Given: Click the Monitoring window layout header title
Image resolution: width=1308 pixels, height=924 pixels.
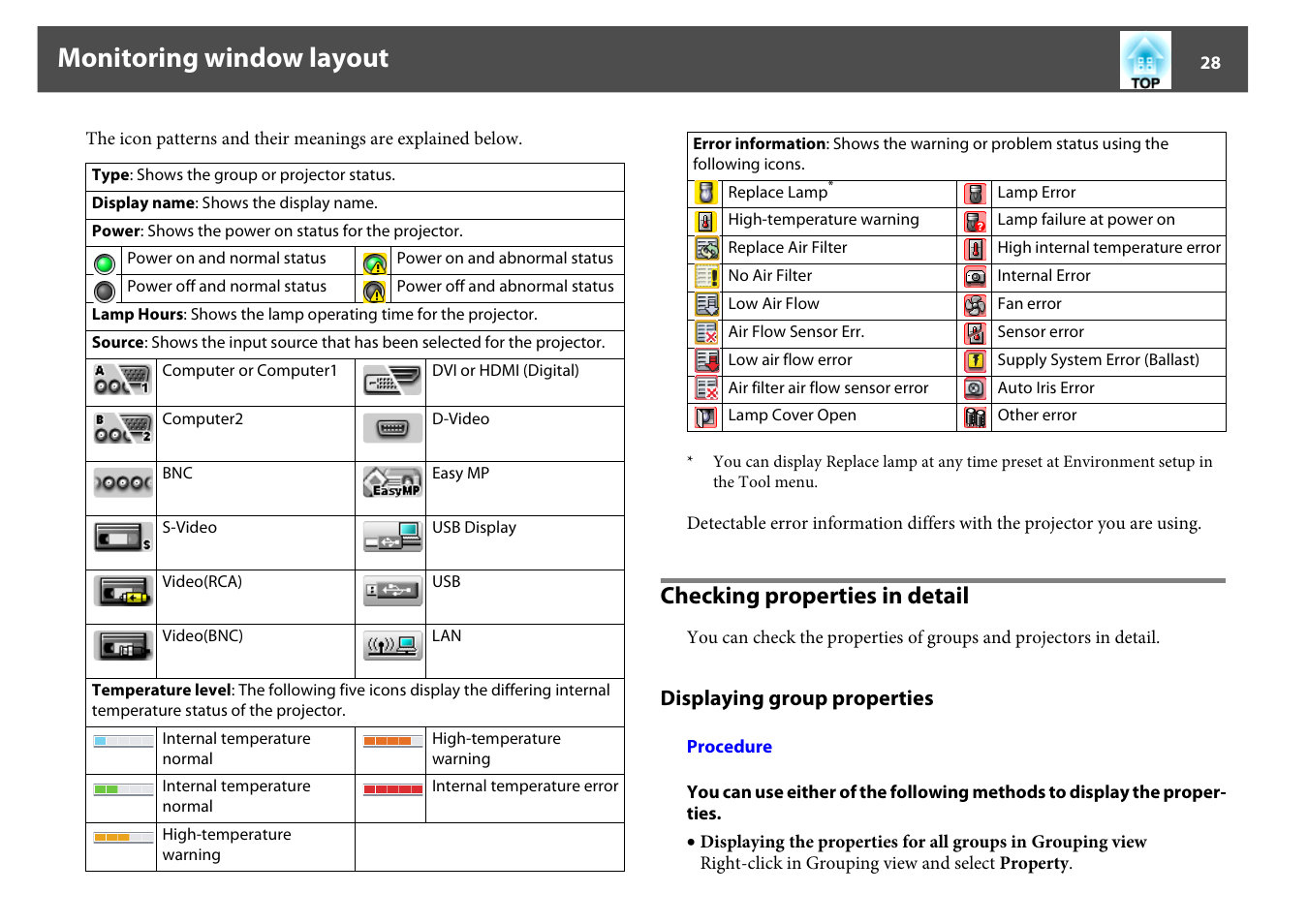Looking at the screenshot, I should 223,58.
